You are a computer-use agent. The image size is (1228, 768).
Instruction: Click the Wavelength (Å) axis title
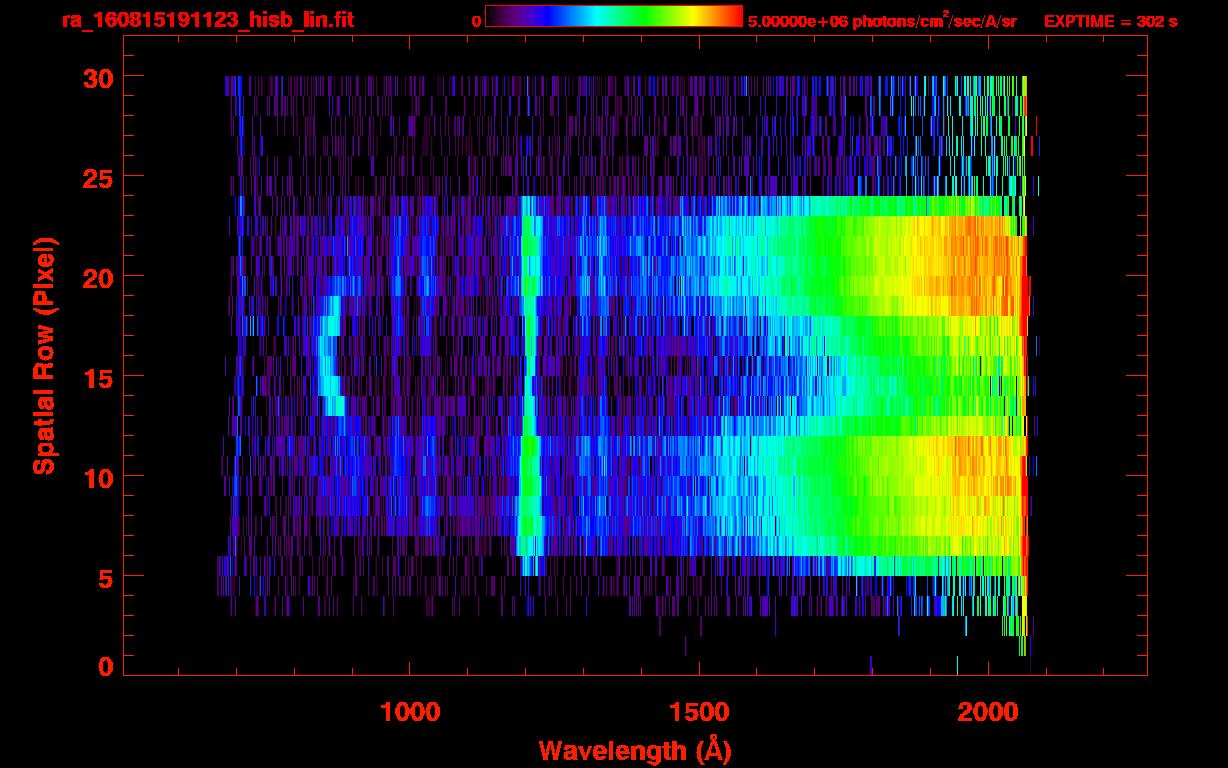pos(634,750)
